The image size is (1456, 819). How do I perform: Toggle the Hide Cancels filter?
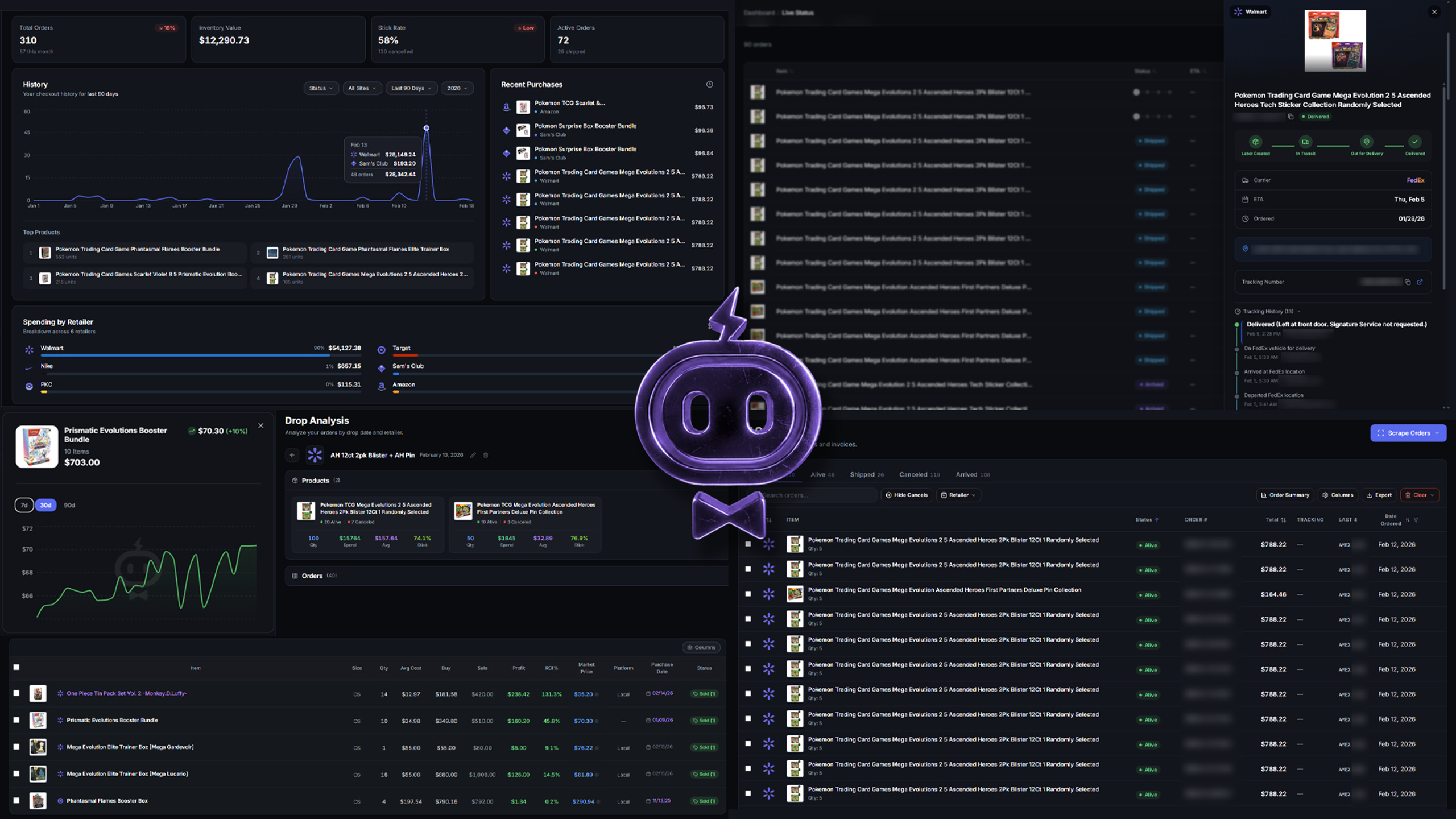coord(907,495)
